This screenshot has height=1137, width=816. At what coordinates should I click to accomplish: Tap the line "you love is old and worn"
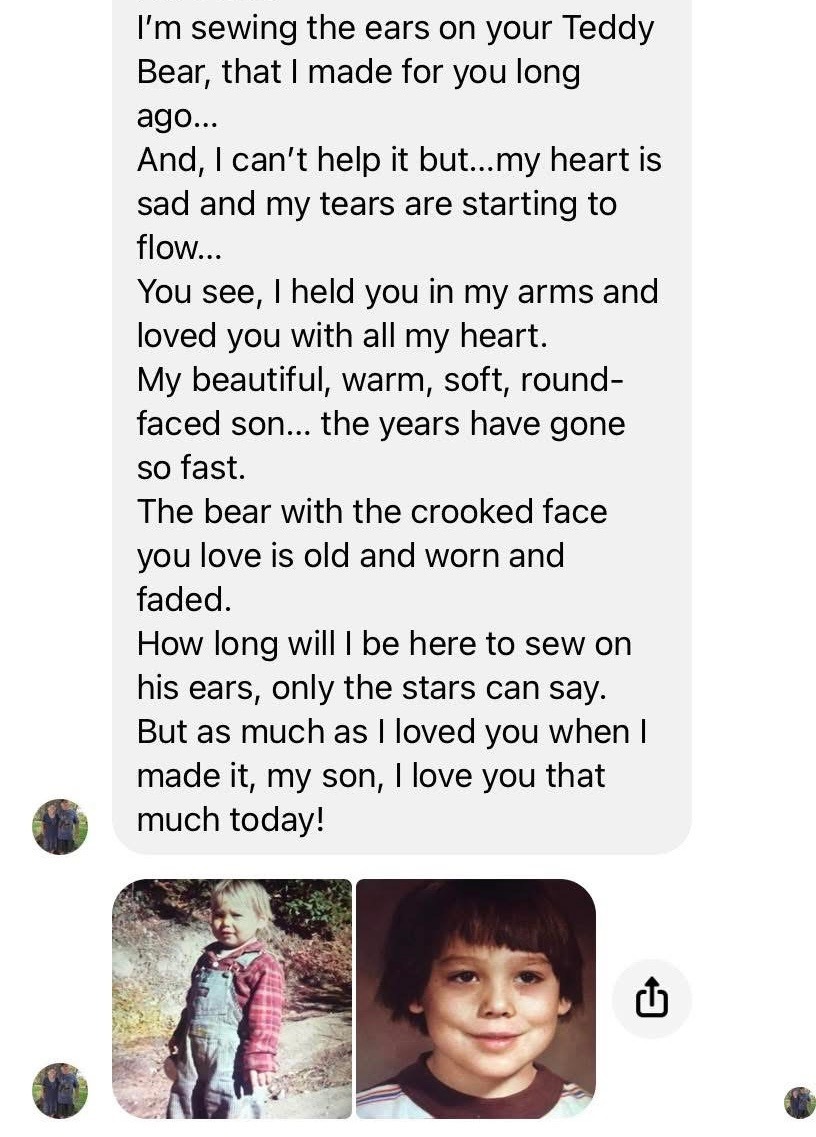coord(350,556)
